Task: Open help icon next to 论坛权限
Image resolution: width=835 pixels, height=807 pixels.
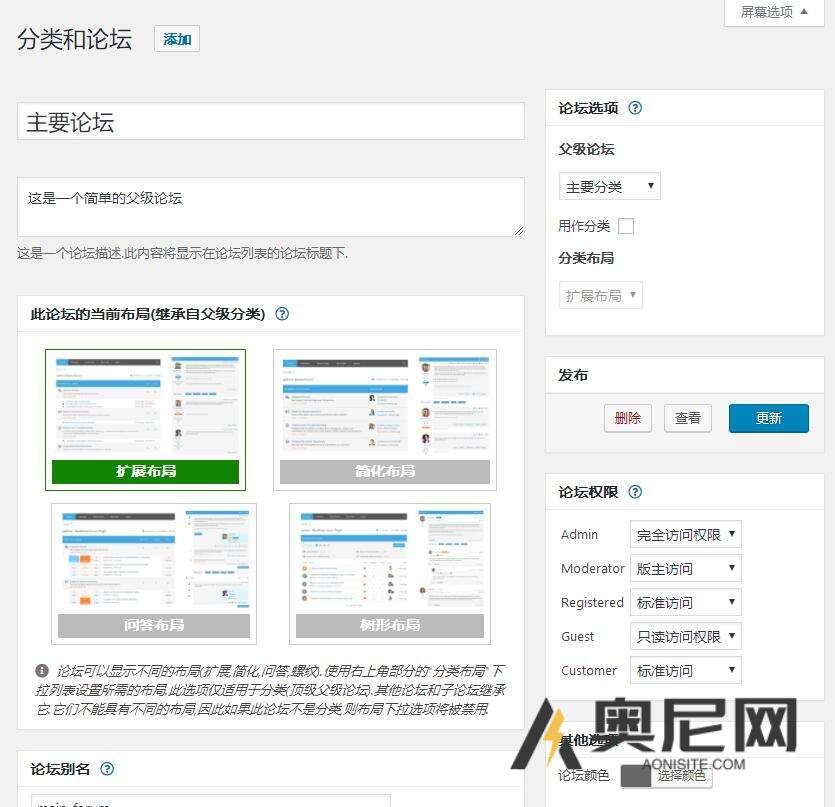Action: click(635, 492)
